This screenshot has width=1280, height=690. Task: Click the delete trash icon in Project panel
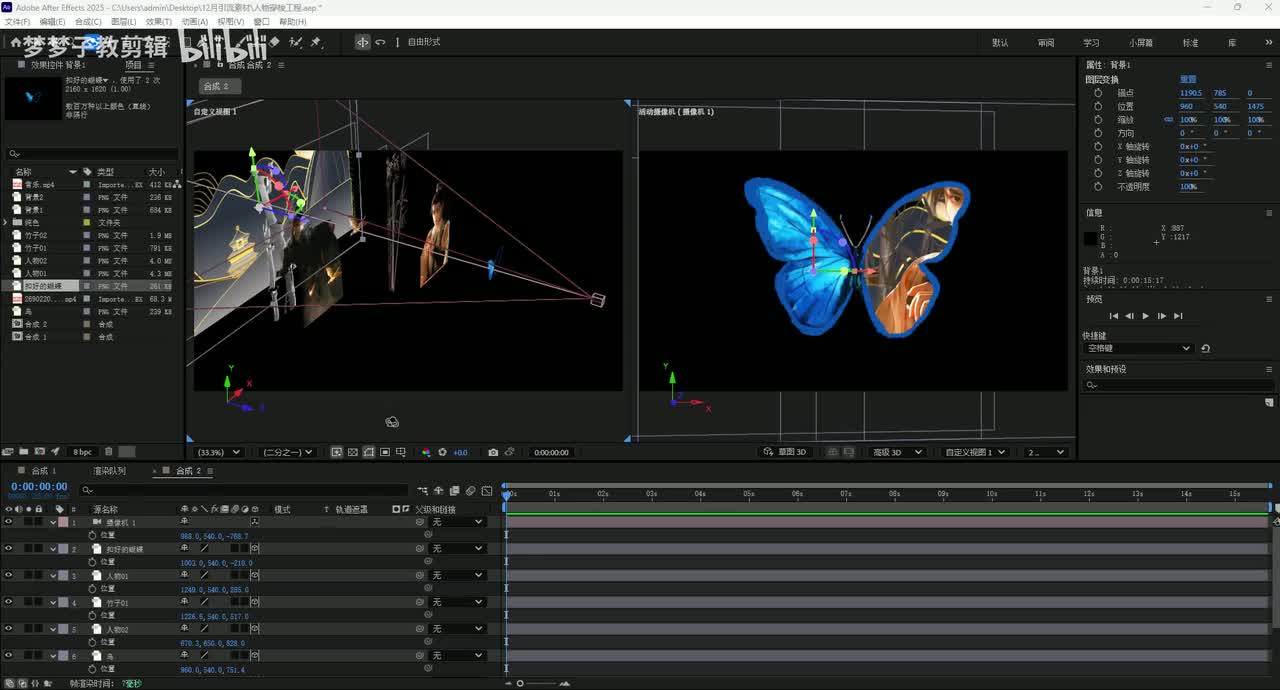[x=109, y=452]
